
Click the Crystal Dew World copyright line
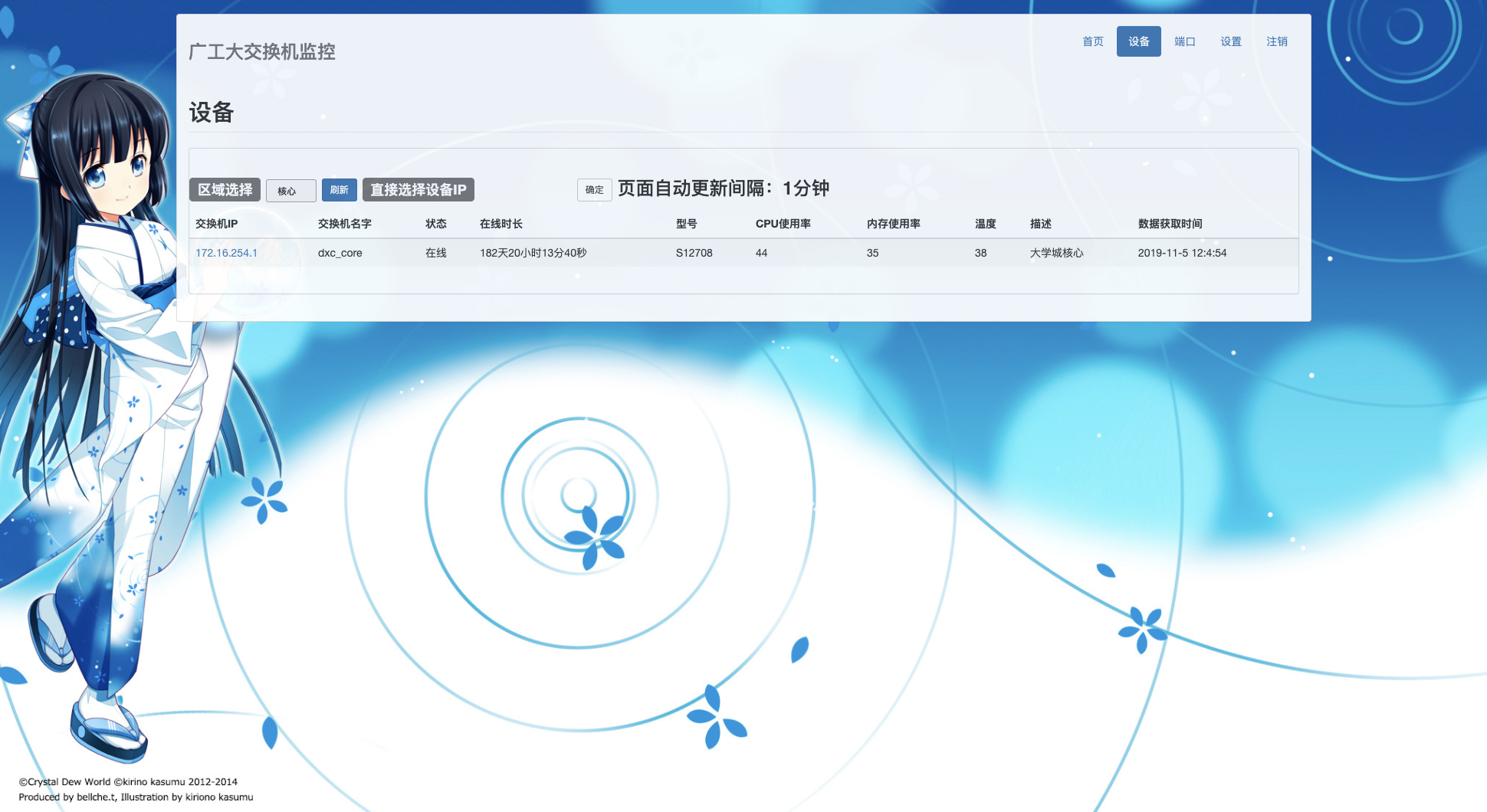click(x=128, y=782)
